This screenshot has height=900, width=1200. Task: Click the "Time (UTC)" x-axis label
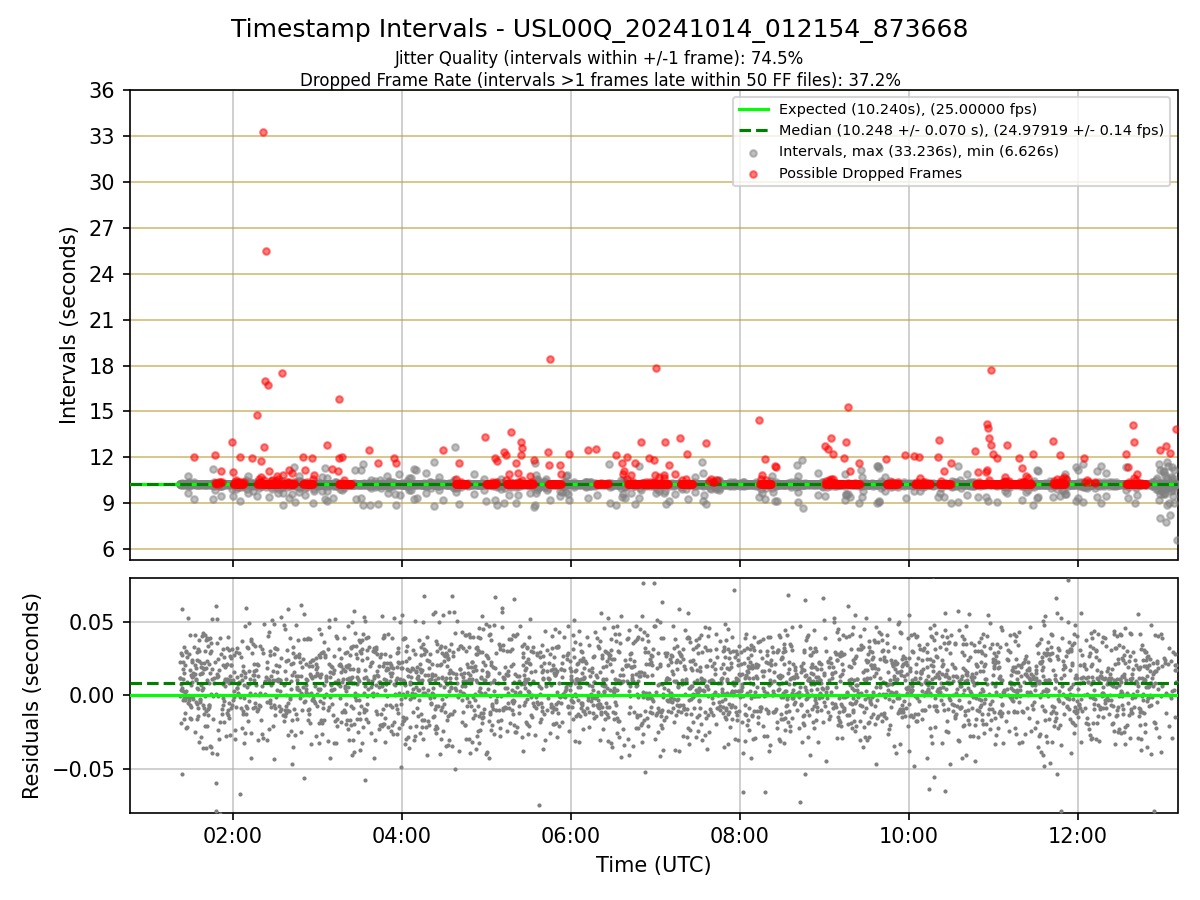[x=653, y=865]
